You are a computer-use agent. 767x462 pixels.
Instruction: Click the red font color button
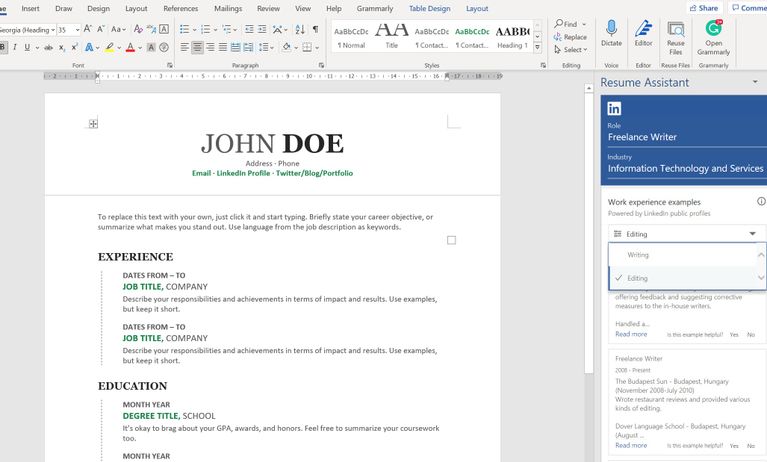pos(130,47)
